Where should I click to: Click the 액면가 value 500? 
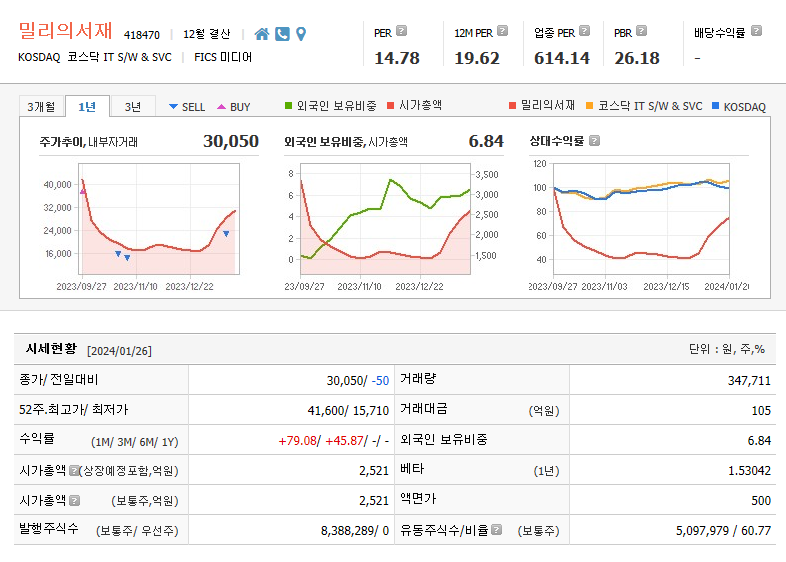(761, 500)
